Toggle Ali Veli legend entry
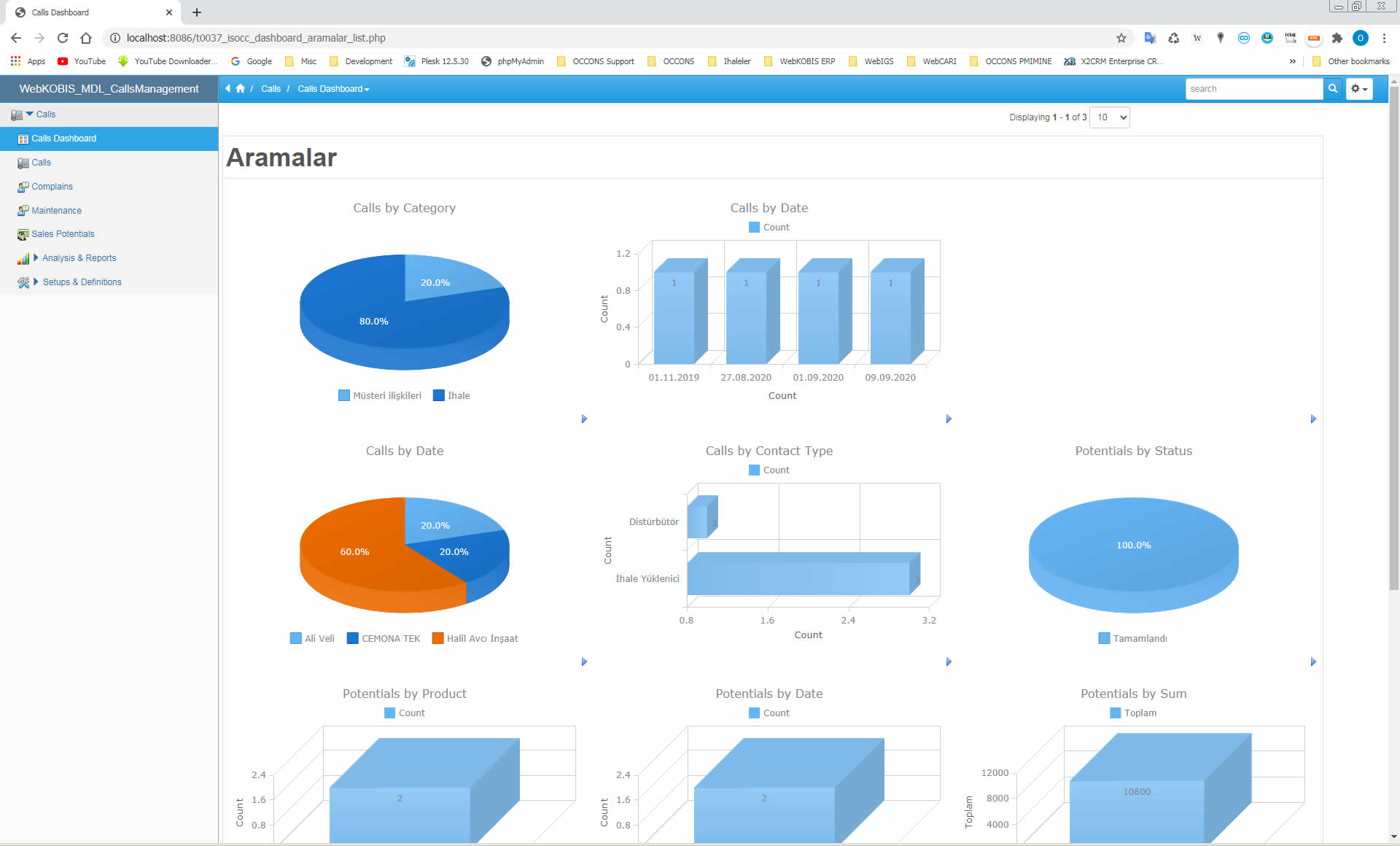Image resolution: width=1400 pixels, height=846 pixels. pos(312,638)
